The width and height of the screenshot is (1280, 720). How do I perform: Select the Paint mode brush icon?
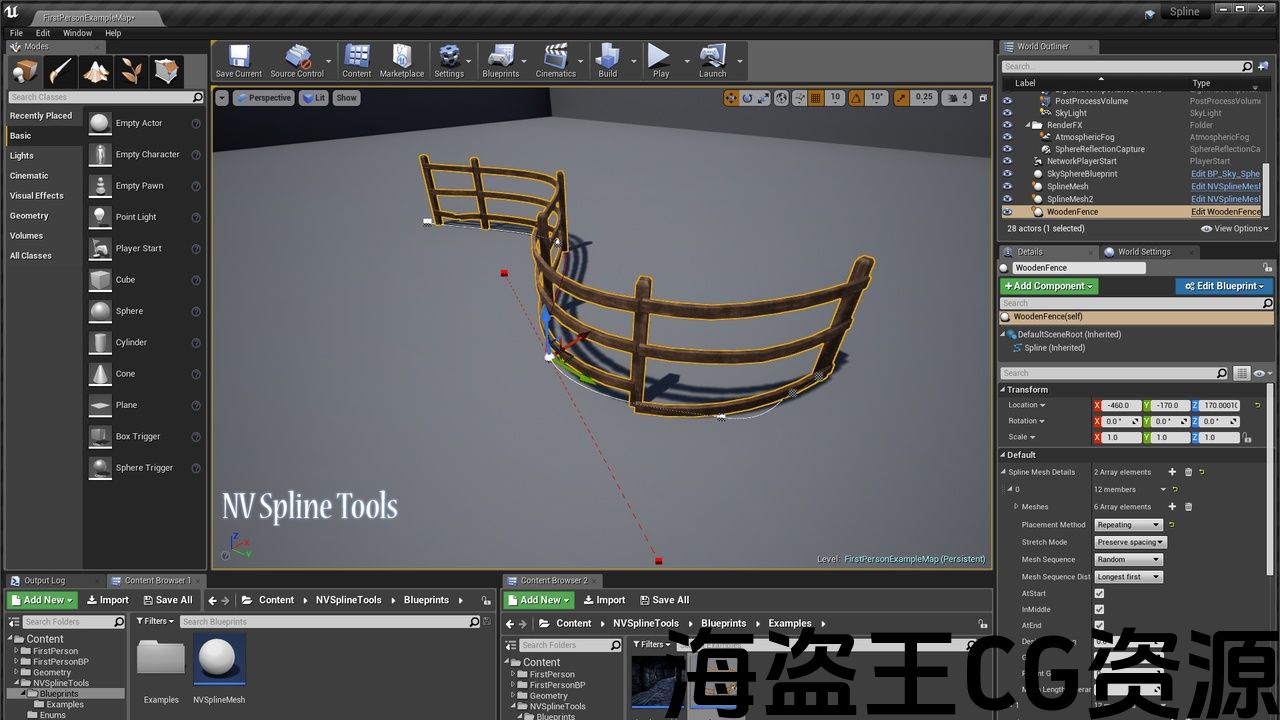point(60,71)
